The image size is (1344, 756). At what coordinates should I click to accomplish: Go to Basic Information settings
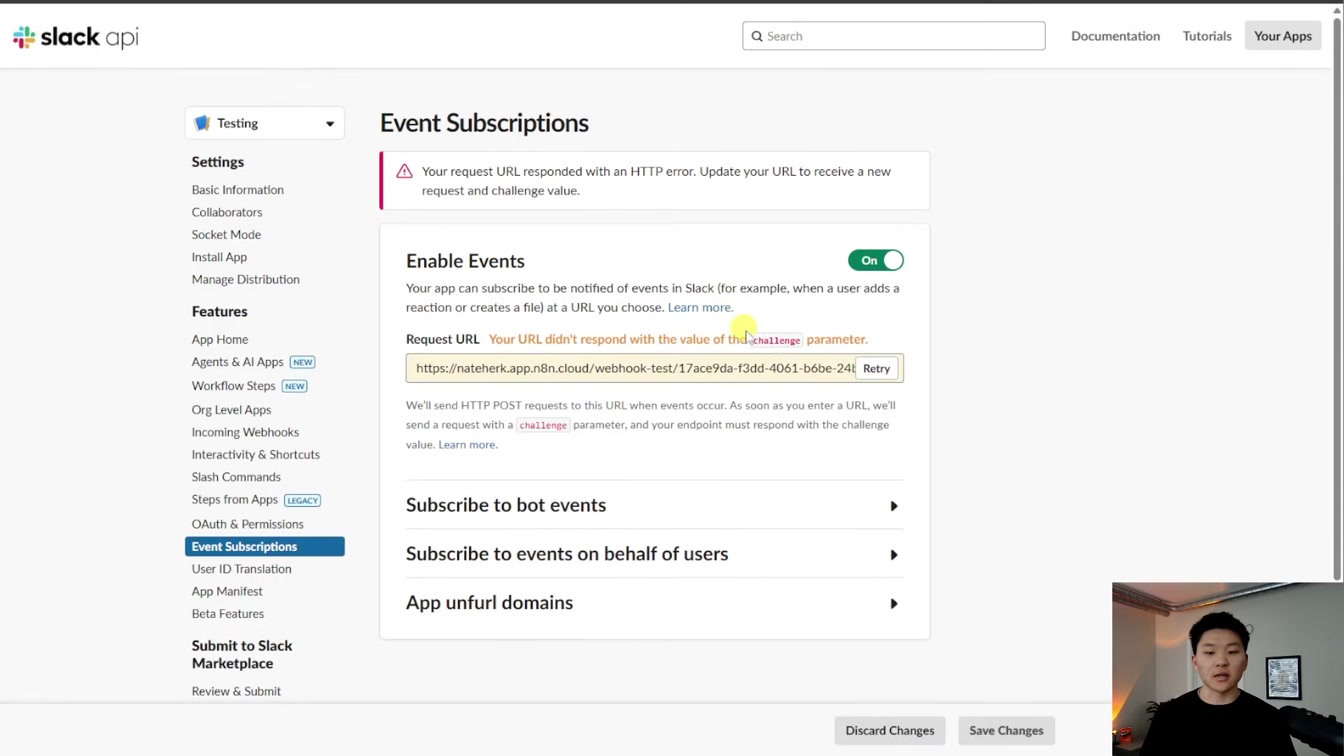click(238, 190)
